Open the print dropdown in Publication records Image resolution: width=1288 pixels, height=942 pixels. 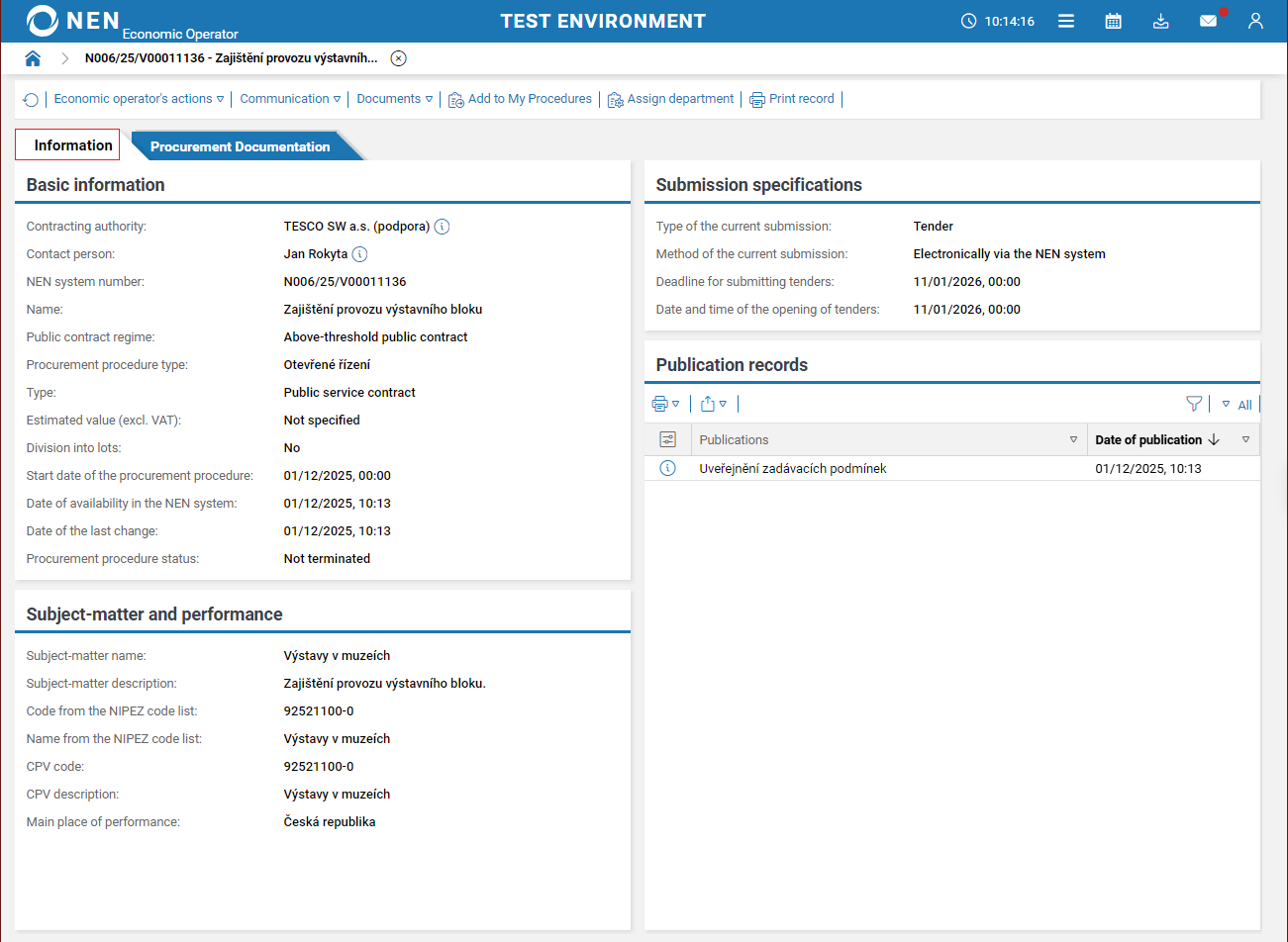[x=665, y=404]
